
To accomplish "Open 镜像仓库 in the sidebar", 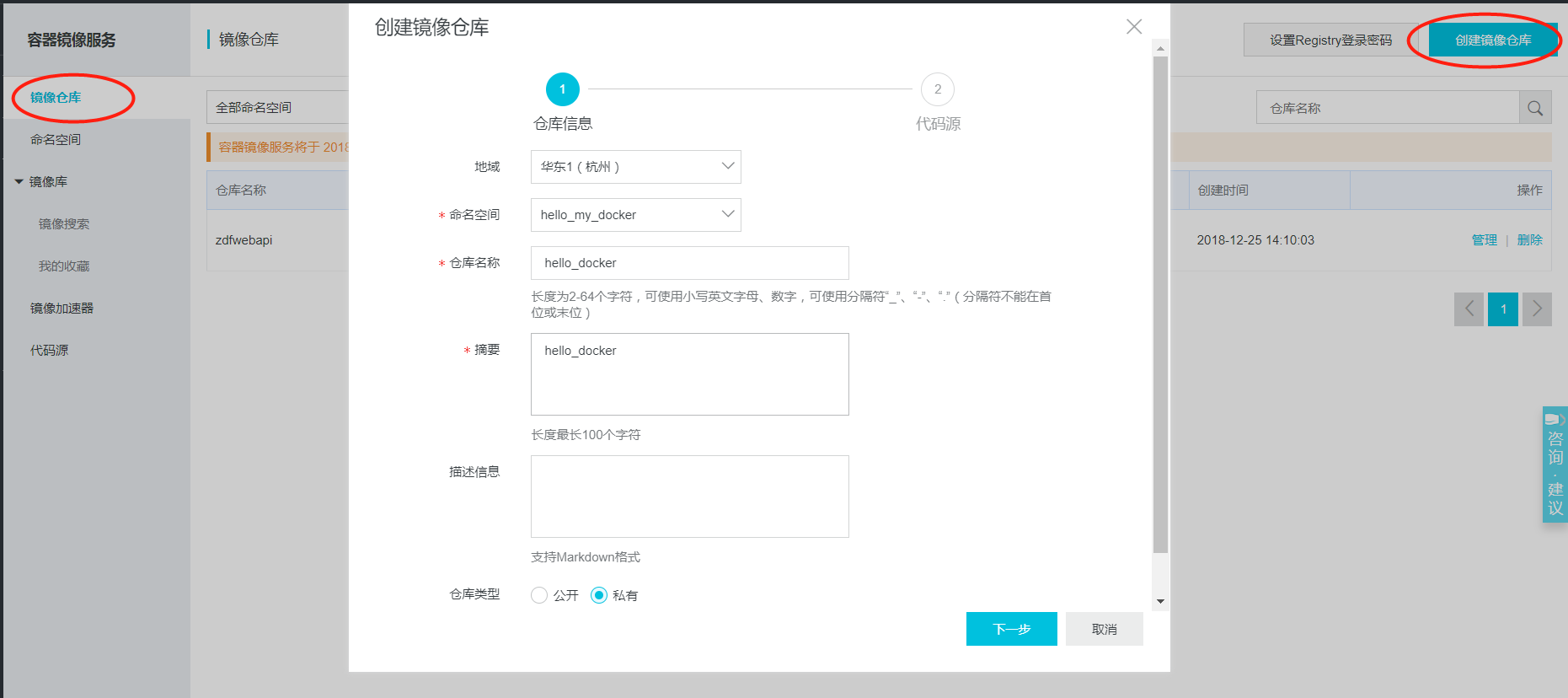I will coord(56,98).
